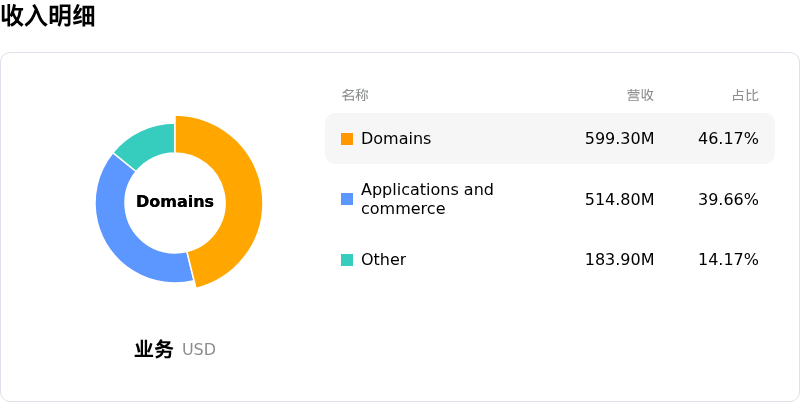The width and height of the screenshot is (800, 402).
Task: Click the orange Domains legend swatch
Action: pos(347,139)
